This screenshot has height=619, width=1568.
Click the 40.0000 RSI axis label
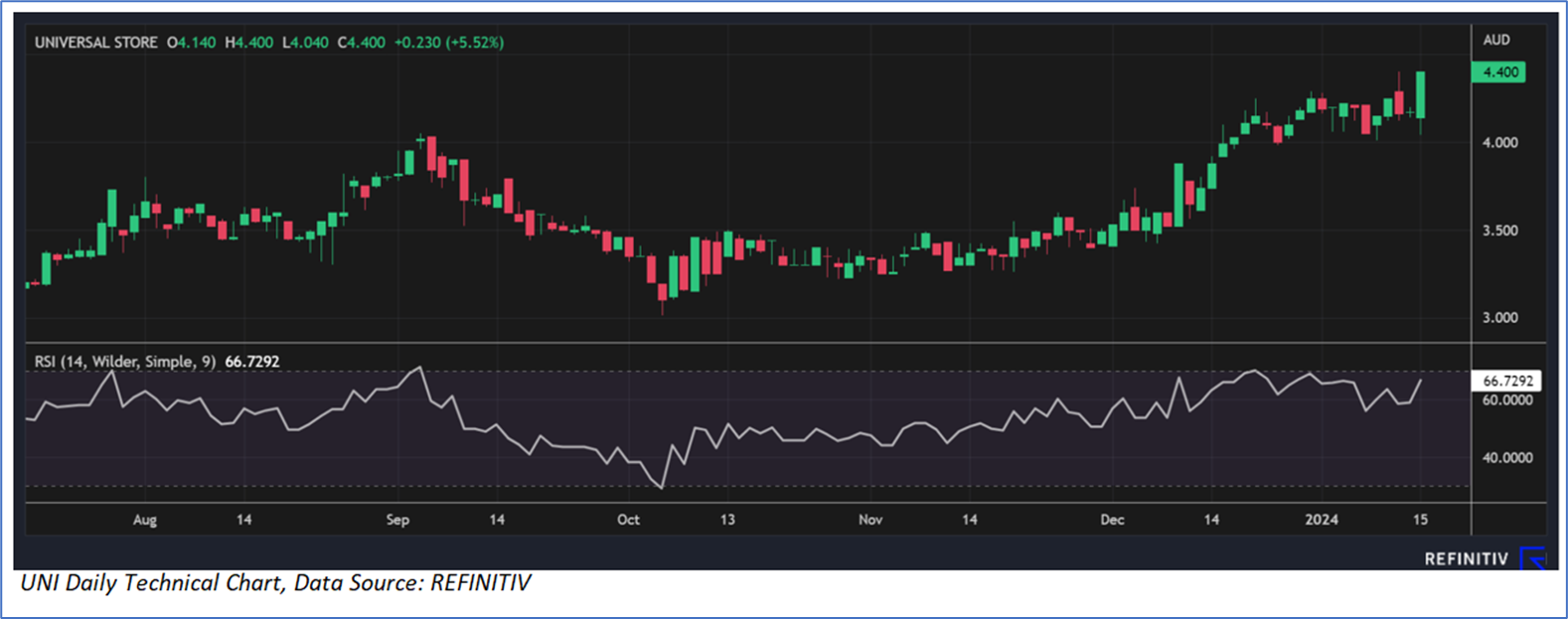1507,458
